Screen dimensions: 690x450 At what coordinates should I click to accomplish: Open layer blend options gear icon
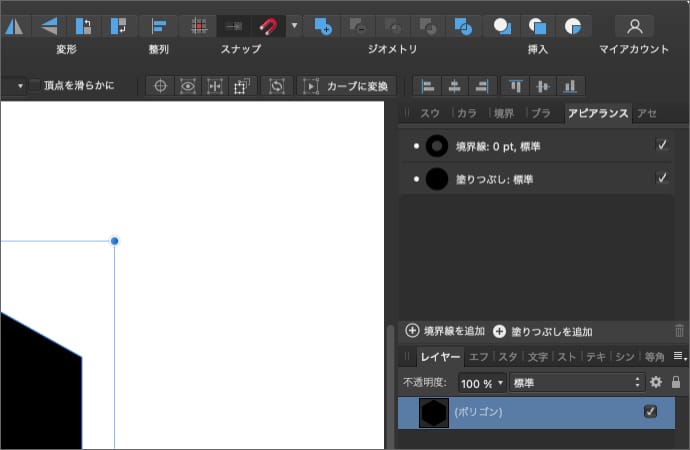656,382
